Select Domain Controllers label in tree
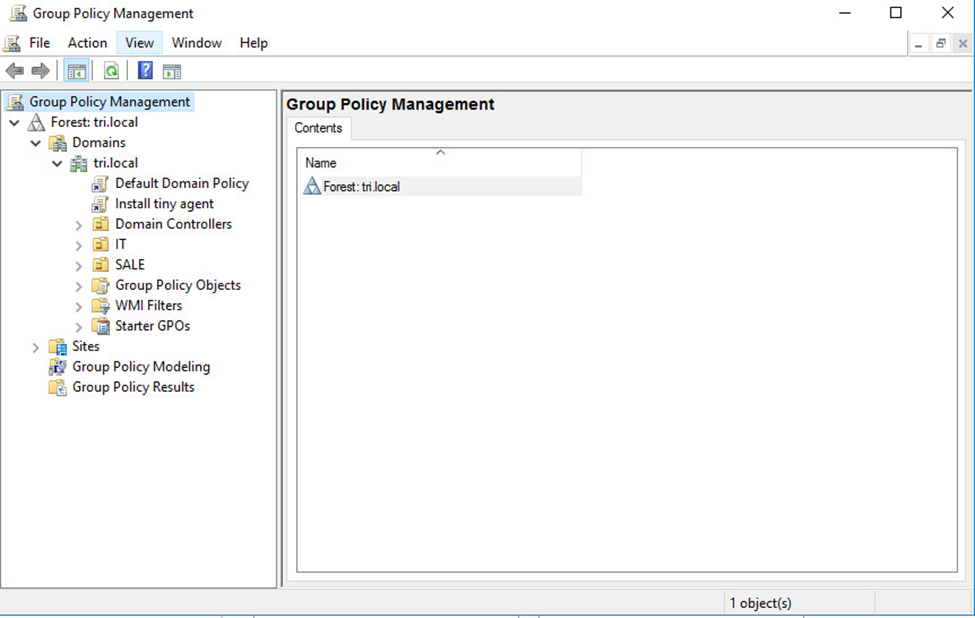This screenshot has height=618, width=975. pos(173,224)
